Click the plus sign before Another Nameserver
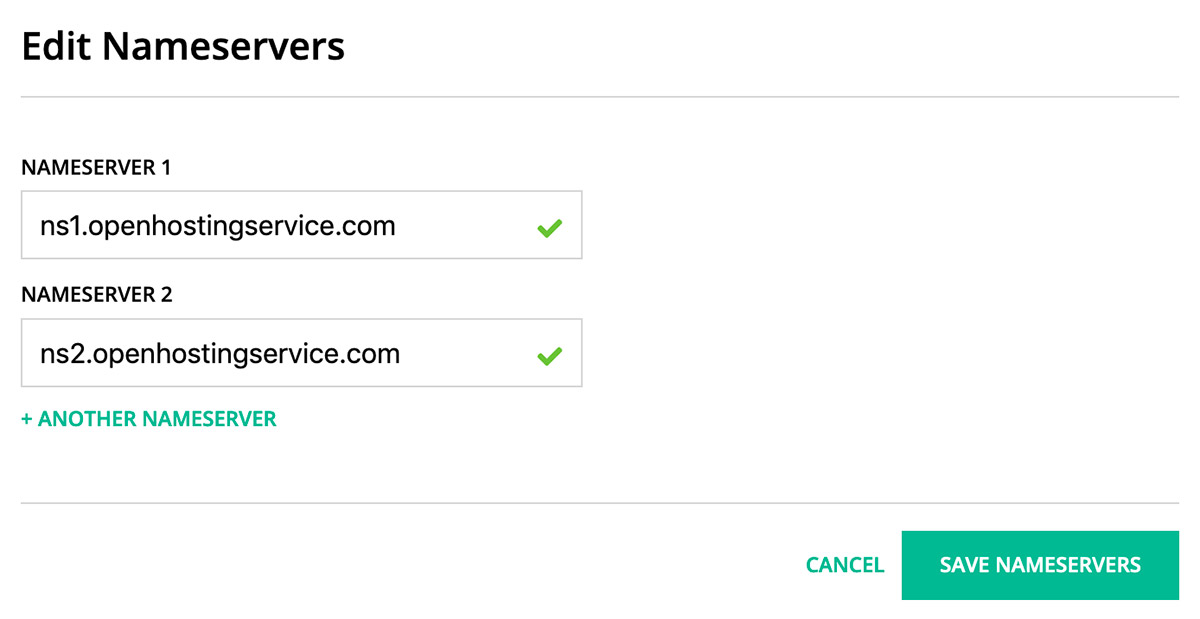Viewport: 1200px width, 619px height. (26, 419)
